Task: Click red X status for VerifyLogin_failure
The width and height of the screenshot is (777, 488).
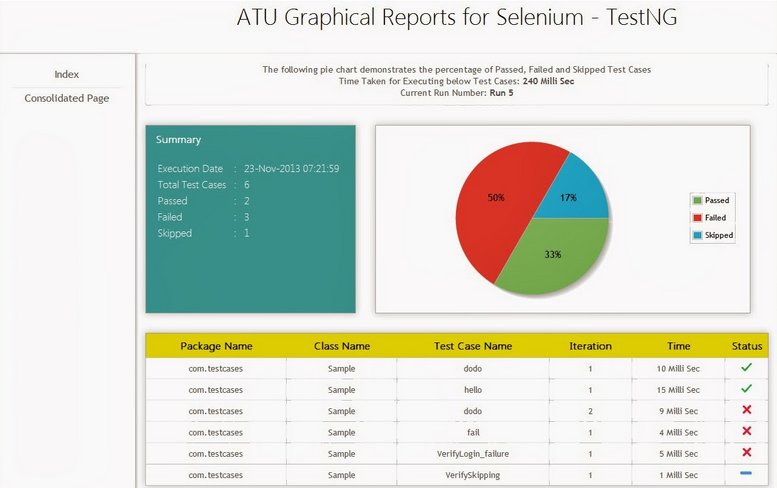Action: tap(746, 452)
